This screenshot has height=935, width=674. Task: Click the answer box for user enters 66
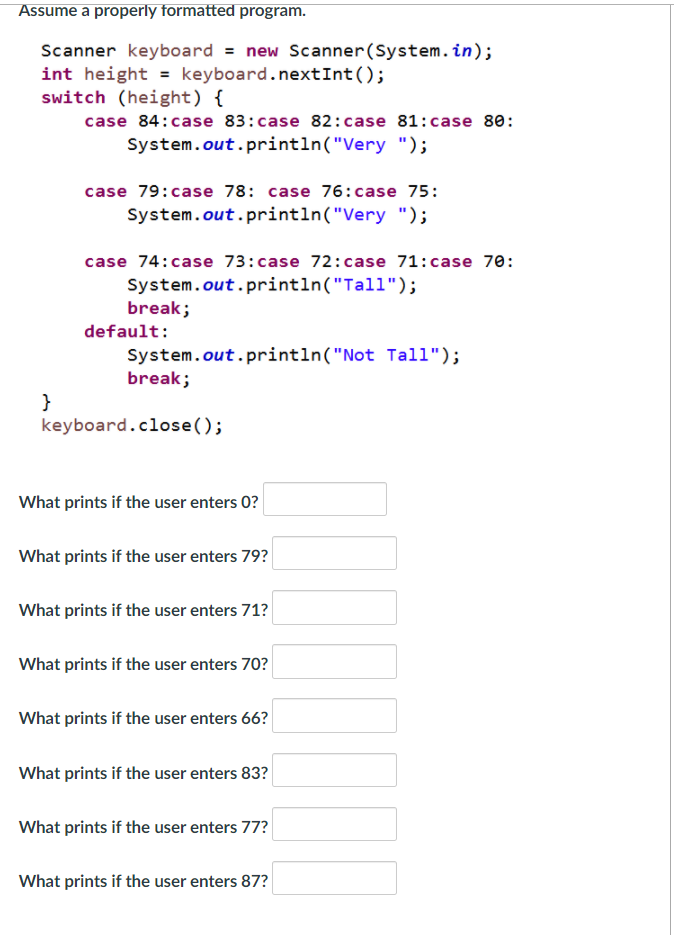334,715
